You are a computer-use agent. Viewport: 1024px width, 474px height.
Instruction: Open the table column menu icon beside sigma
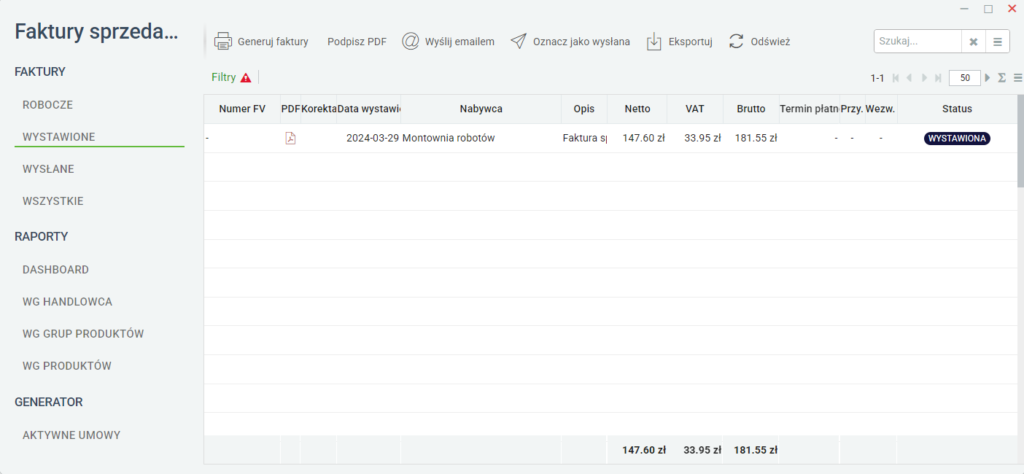click(x=1017, y=78)
